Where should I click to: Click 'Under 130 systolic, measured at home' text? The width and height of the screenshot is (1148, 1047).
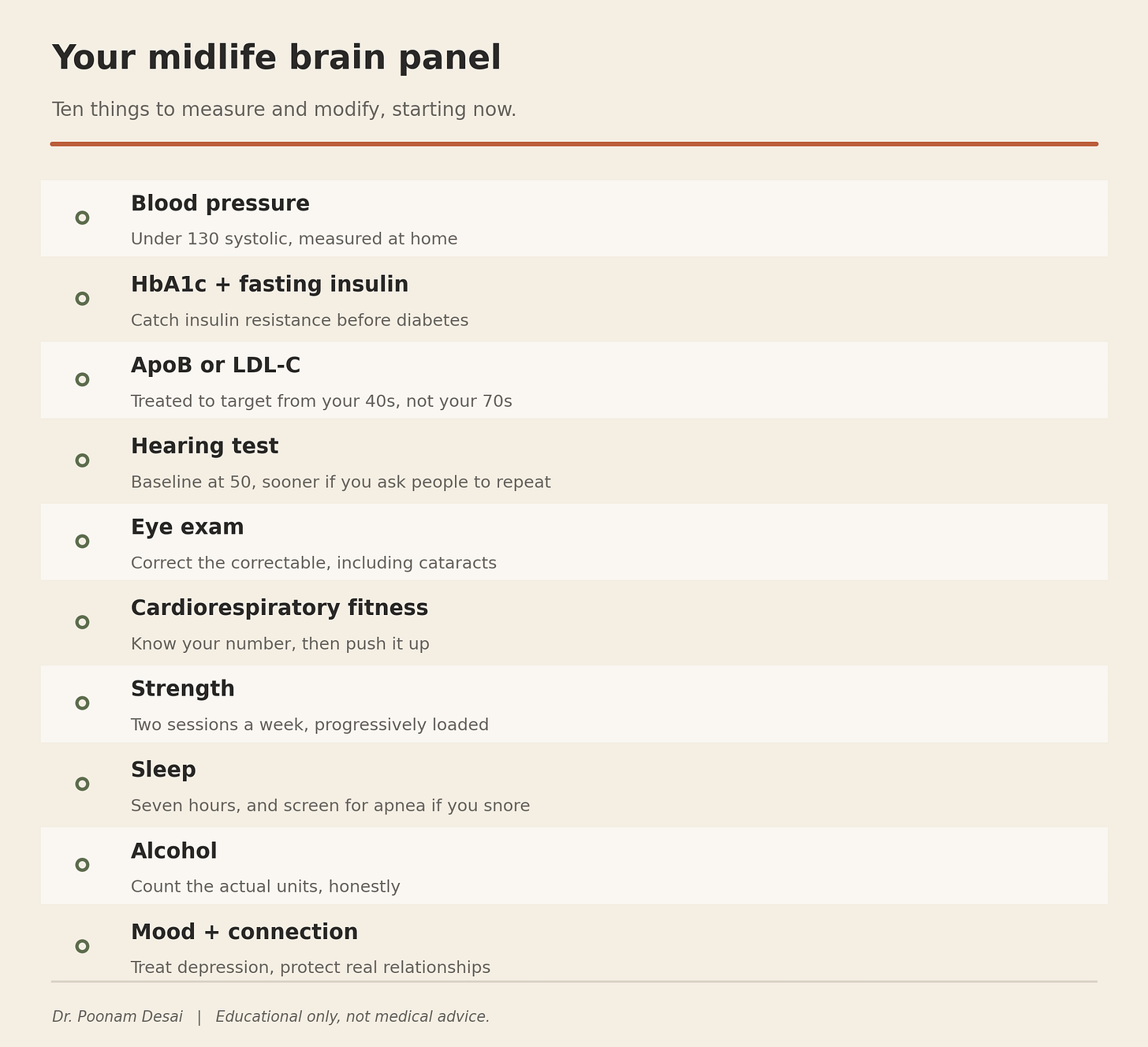tap(294, 239)
